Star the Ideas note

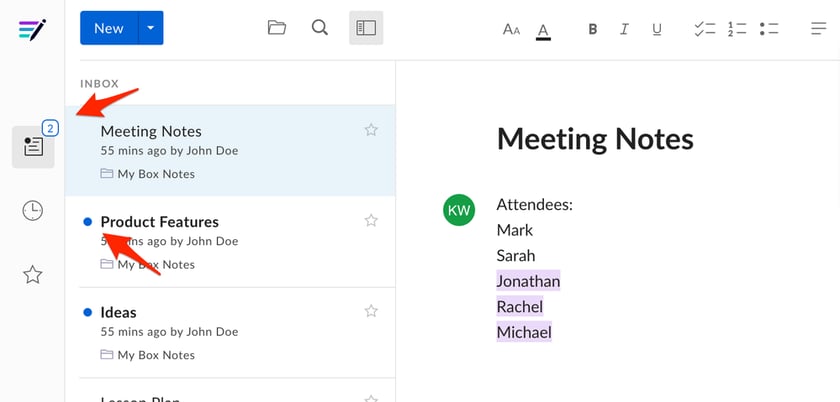[x=371, y=311]
